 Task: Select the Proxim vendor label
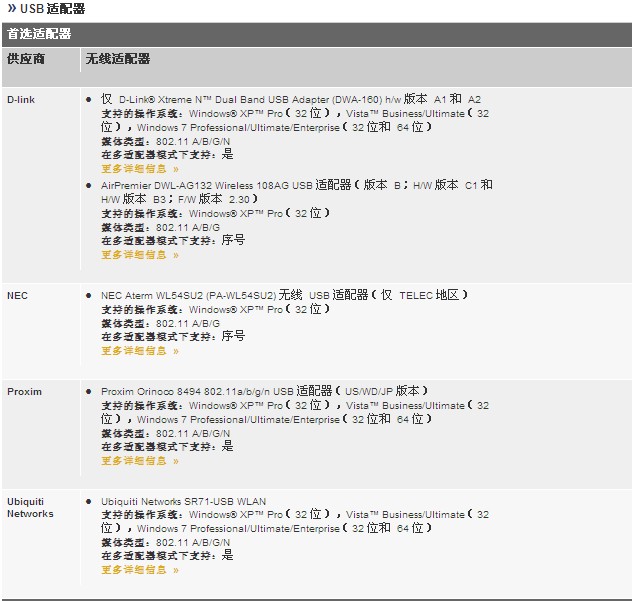(x=24, y=392)
